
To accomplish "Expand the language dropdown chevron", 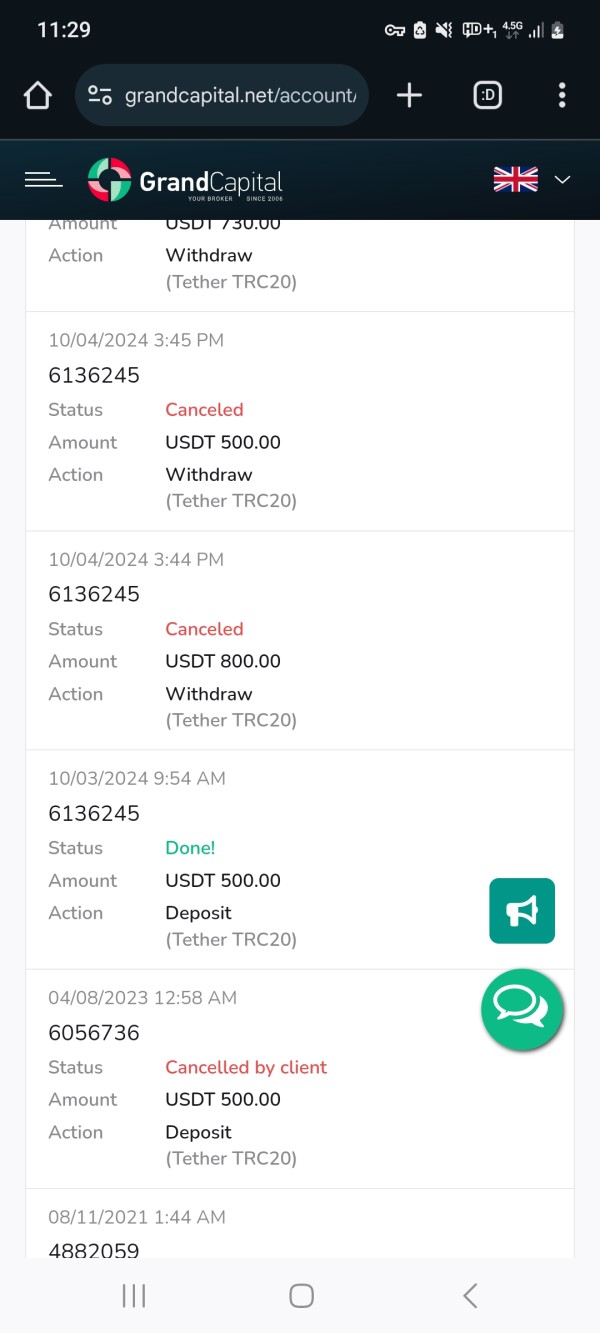I will 563,180.
